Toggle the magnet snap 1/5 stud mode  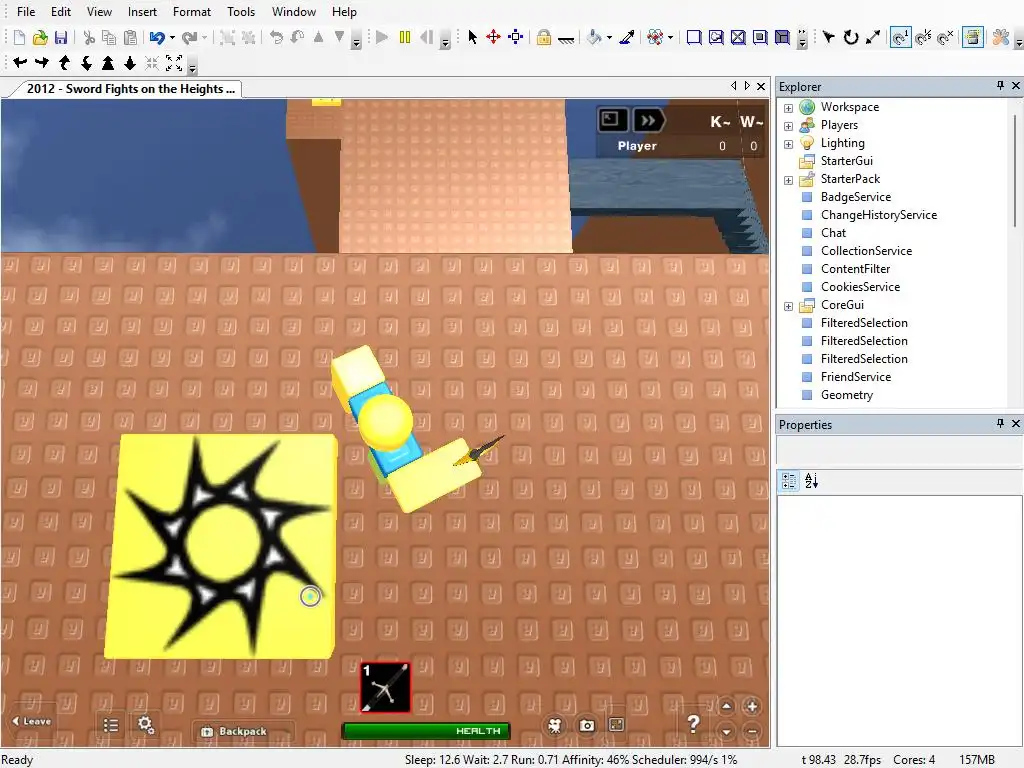[923, 37]
